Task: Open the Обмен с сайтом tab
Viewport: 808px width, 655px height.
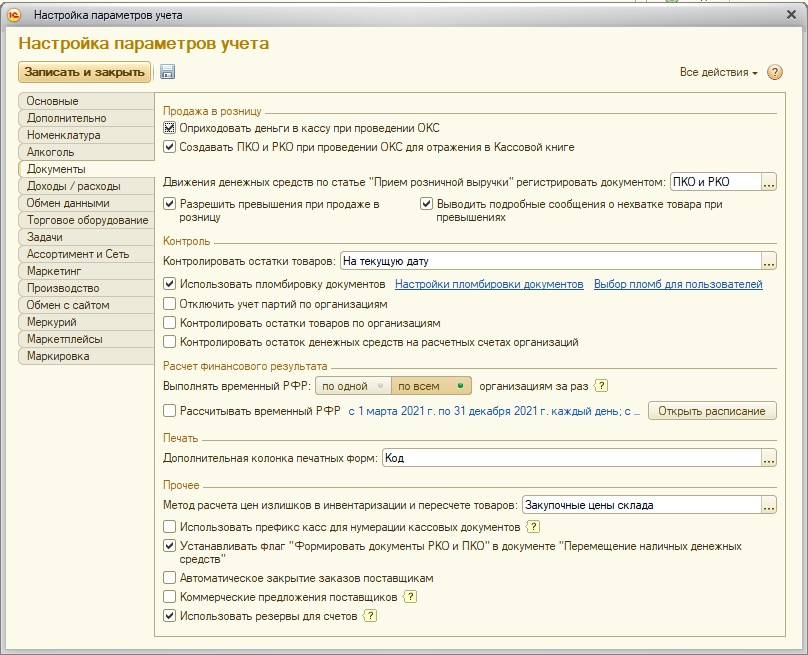Action: [x=87, y=305]
